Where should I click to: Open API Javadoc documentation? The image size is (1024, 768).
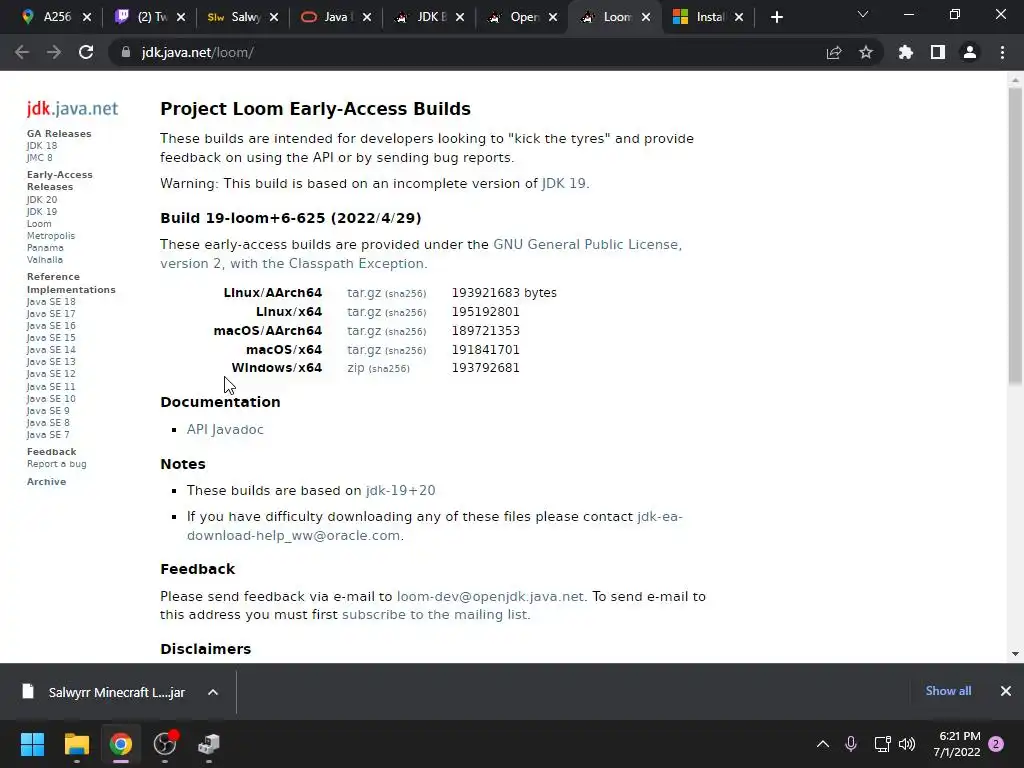point(225,429)
